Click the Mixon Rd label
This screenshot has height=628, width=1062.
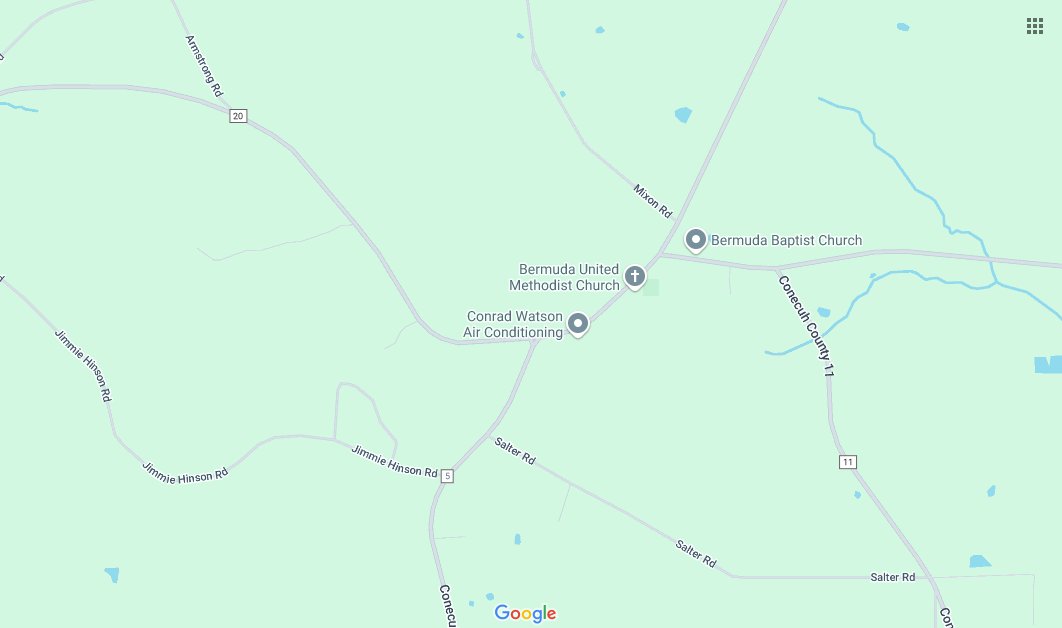[653, 201]
